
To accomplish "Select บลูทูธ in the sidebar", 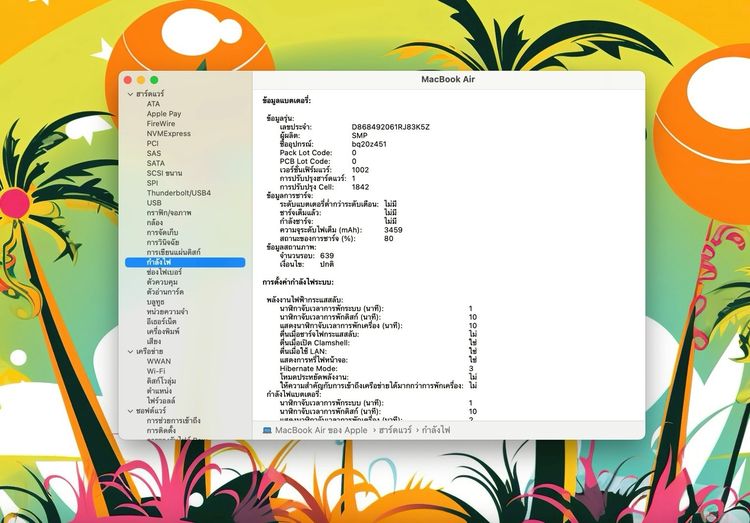I will tap(155, 302).
